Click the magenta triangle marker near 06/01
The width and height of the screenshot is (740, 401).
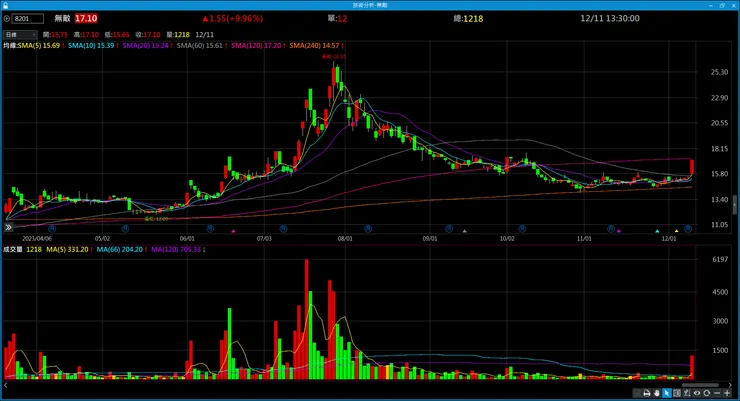(x=233, y=231)
